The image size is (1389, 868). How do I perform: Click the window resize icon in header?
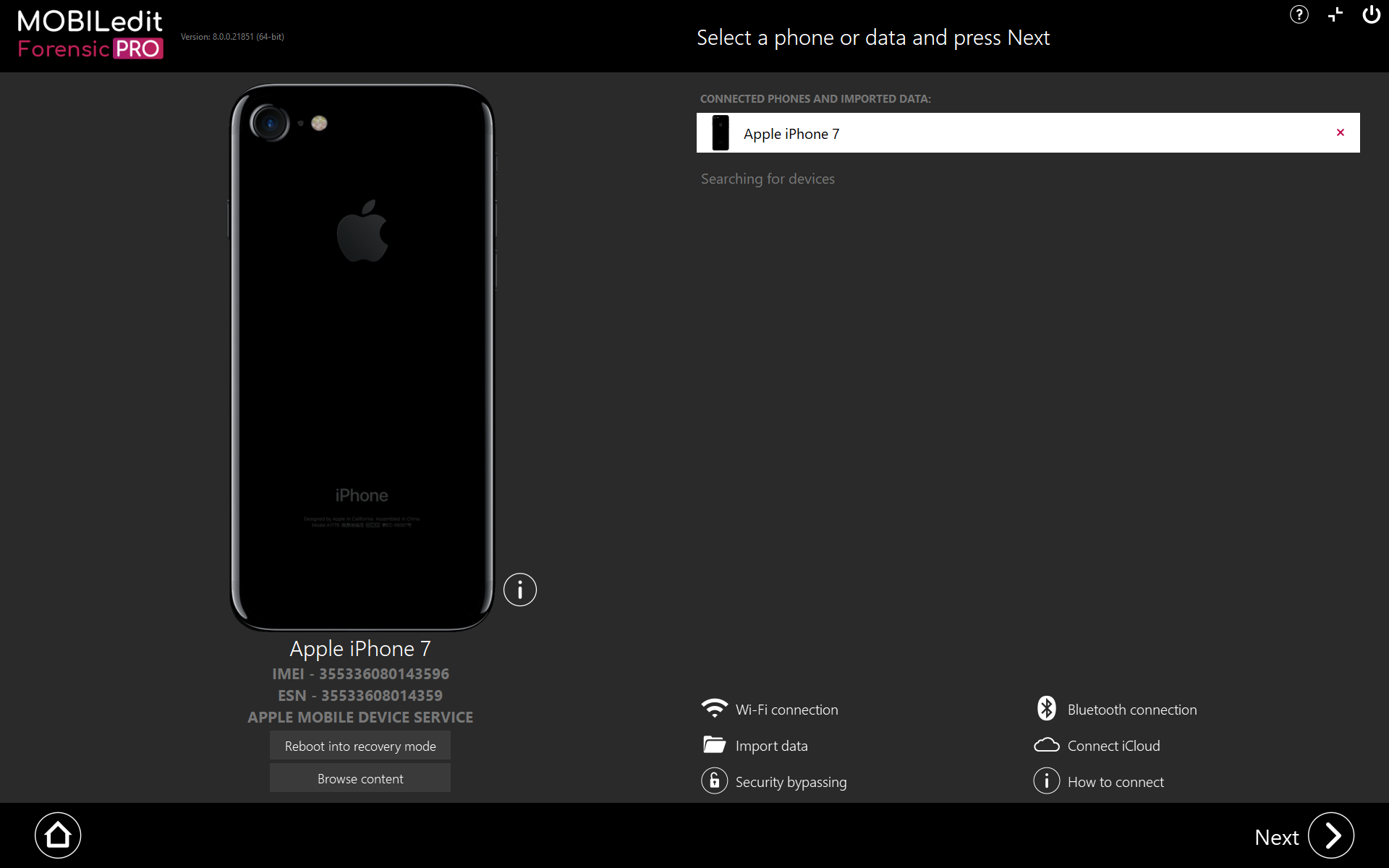(x=1335, y=14)
